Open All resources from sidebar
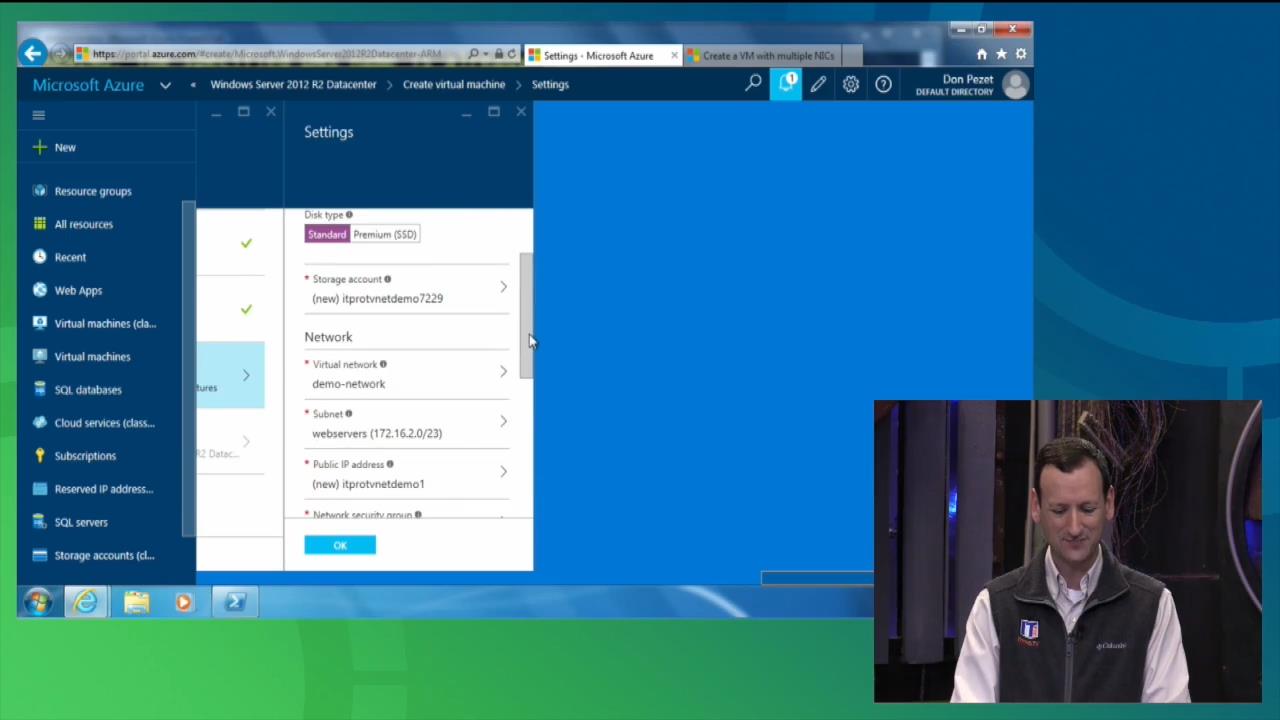Viewport: 1280px width, 720px height. [84, 224]
